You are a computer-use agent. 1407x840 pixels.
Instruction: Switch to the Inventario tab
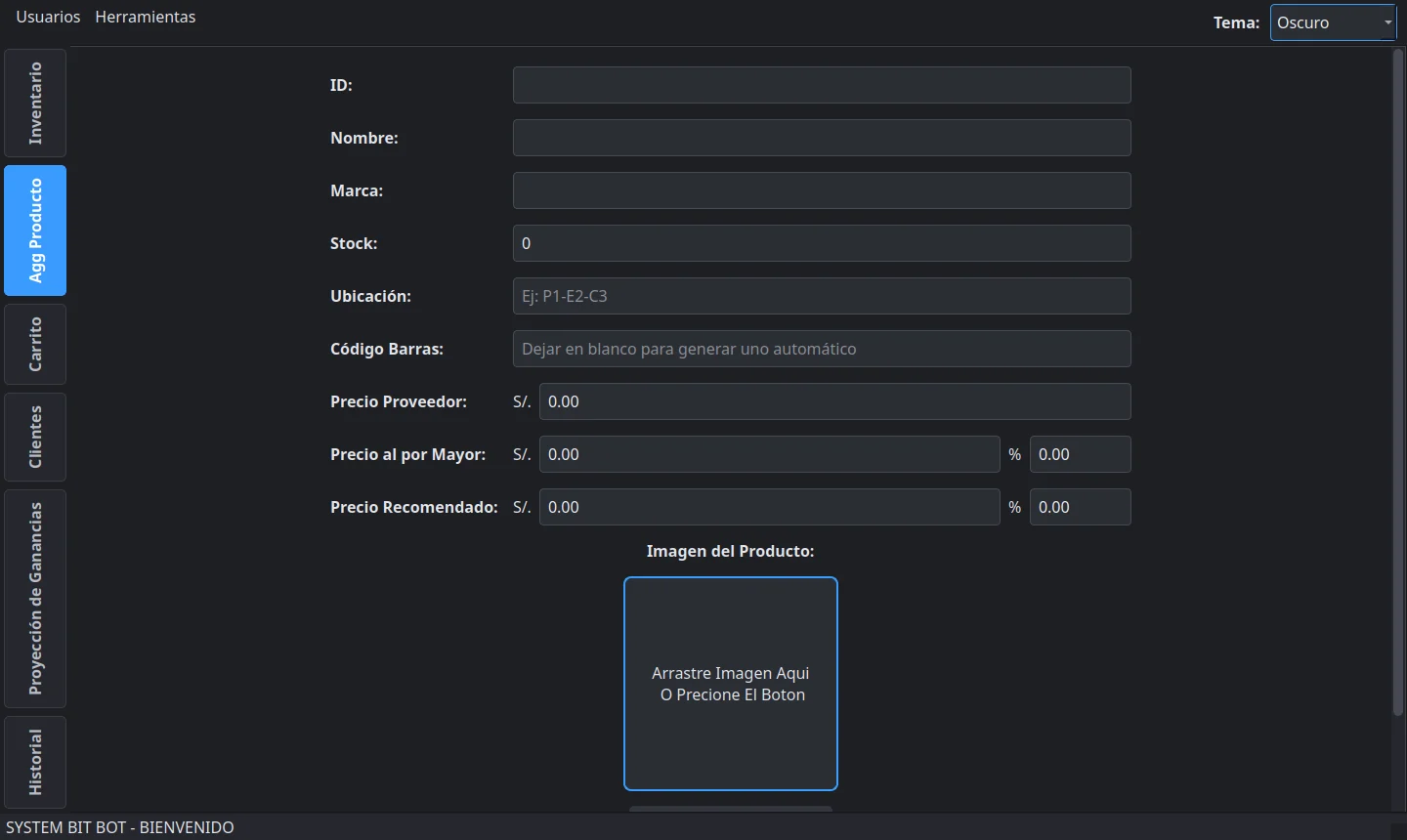pos(35,104)
